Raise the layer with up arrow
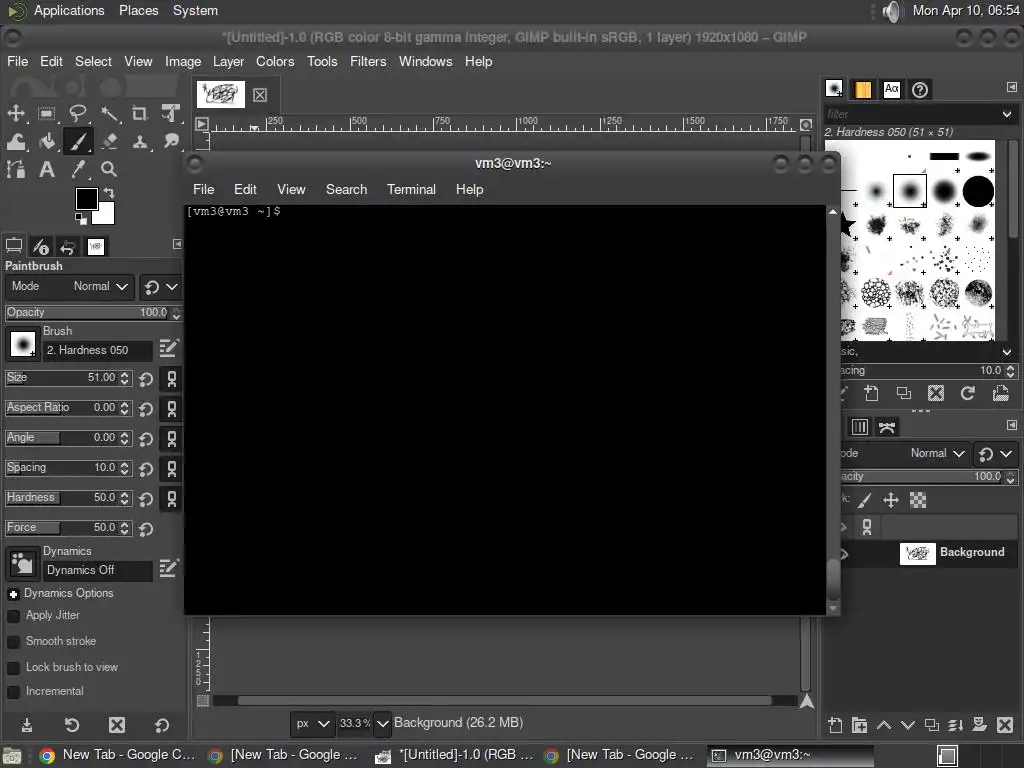Image resolution: width=1024 pixels, height=768 pixels. pyautogui.click(x=884, y=725)
